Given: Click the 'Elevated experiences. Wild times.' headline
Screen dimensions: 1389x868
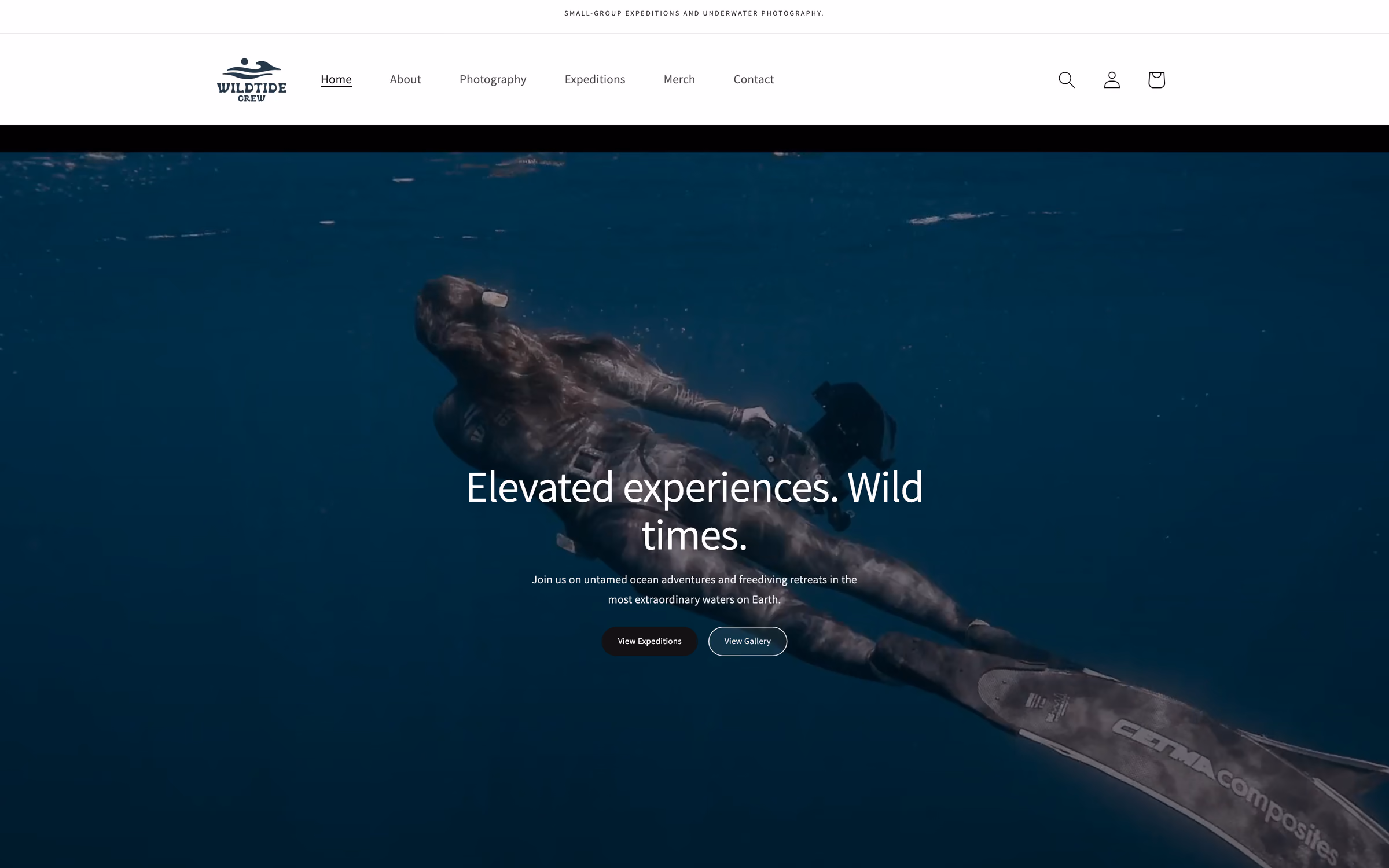Looking at the screenshot, I should click(694, 511).
